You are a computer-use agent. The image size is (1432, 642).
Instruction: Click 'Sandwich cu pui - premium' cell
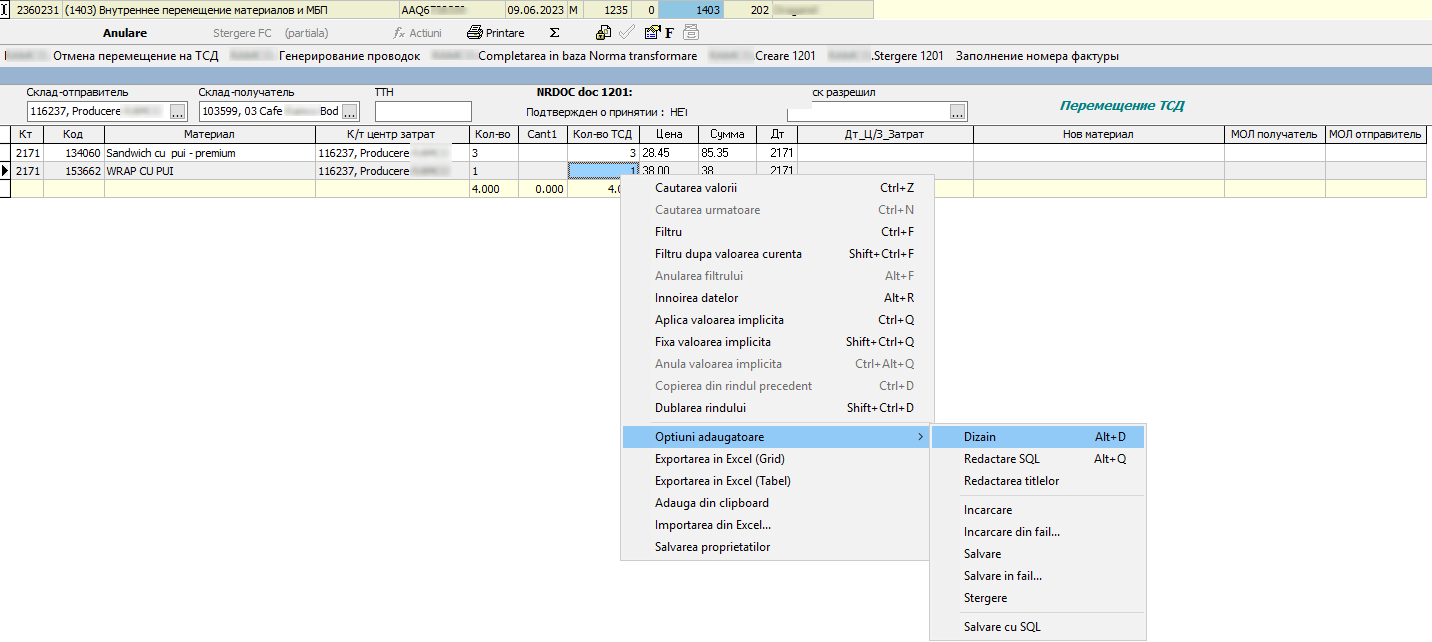pos(210,153)
